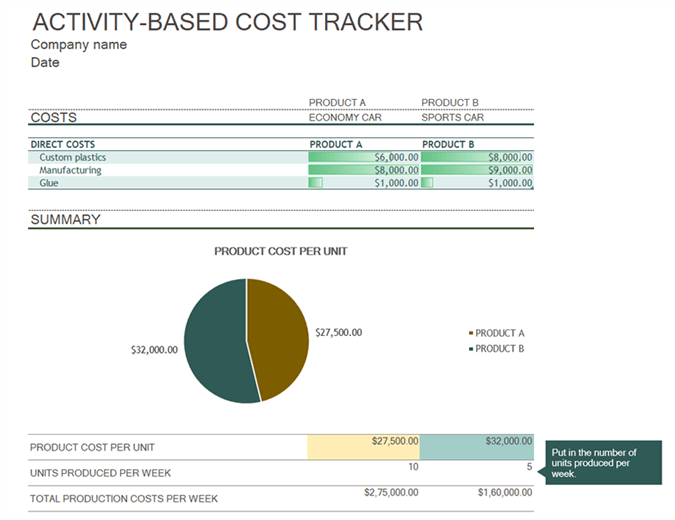Select the Manufacturing Product B $9,000.00 cell
Image resolution: width=675 pixels, height=520 pixels.
477,170
